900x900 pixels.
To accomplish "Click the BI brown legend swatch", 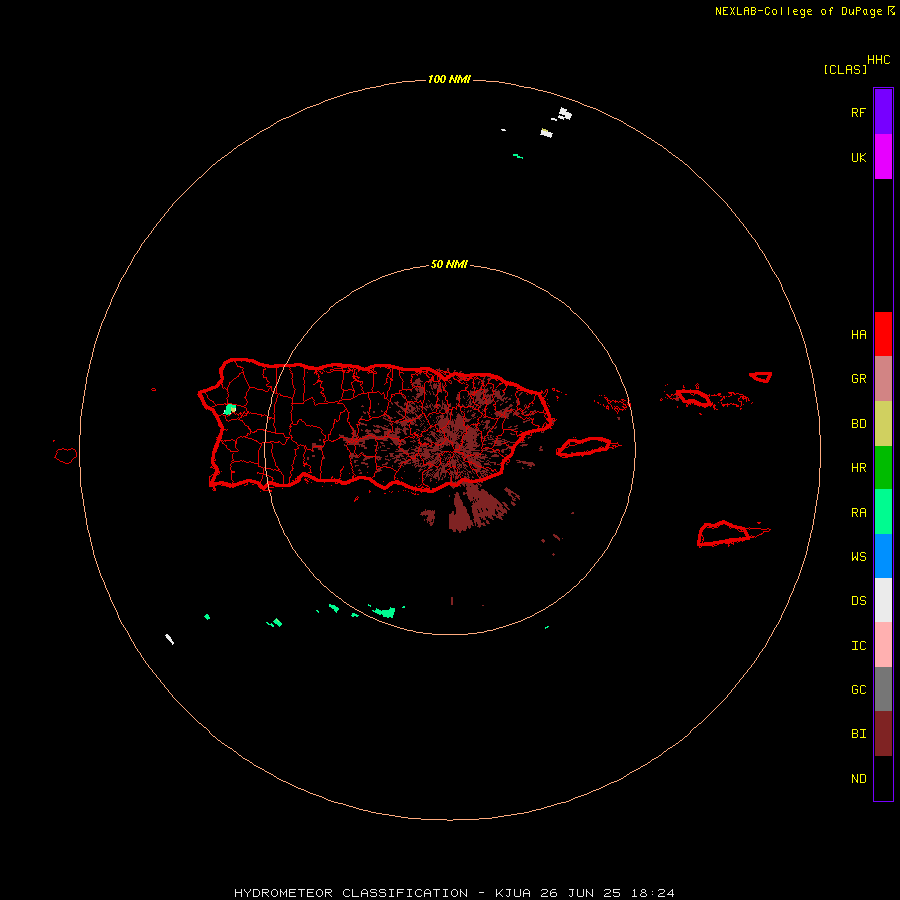I will click(883, 734).
